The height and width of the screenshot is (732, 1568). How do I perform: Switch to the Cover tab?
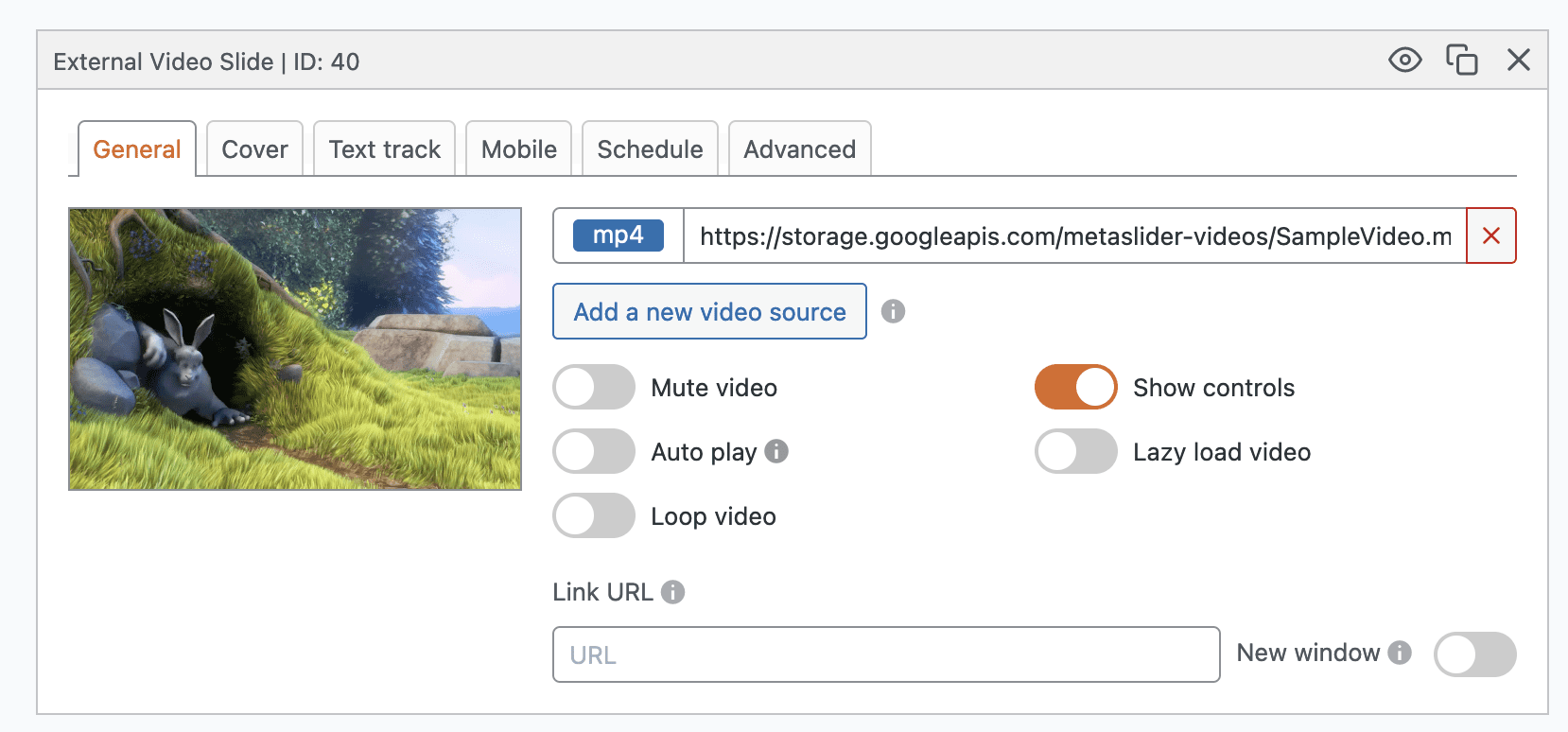pyautogui.click(x=254, y=149)
